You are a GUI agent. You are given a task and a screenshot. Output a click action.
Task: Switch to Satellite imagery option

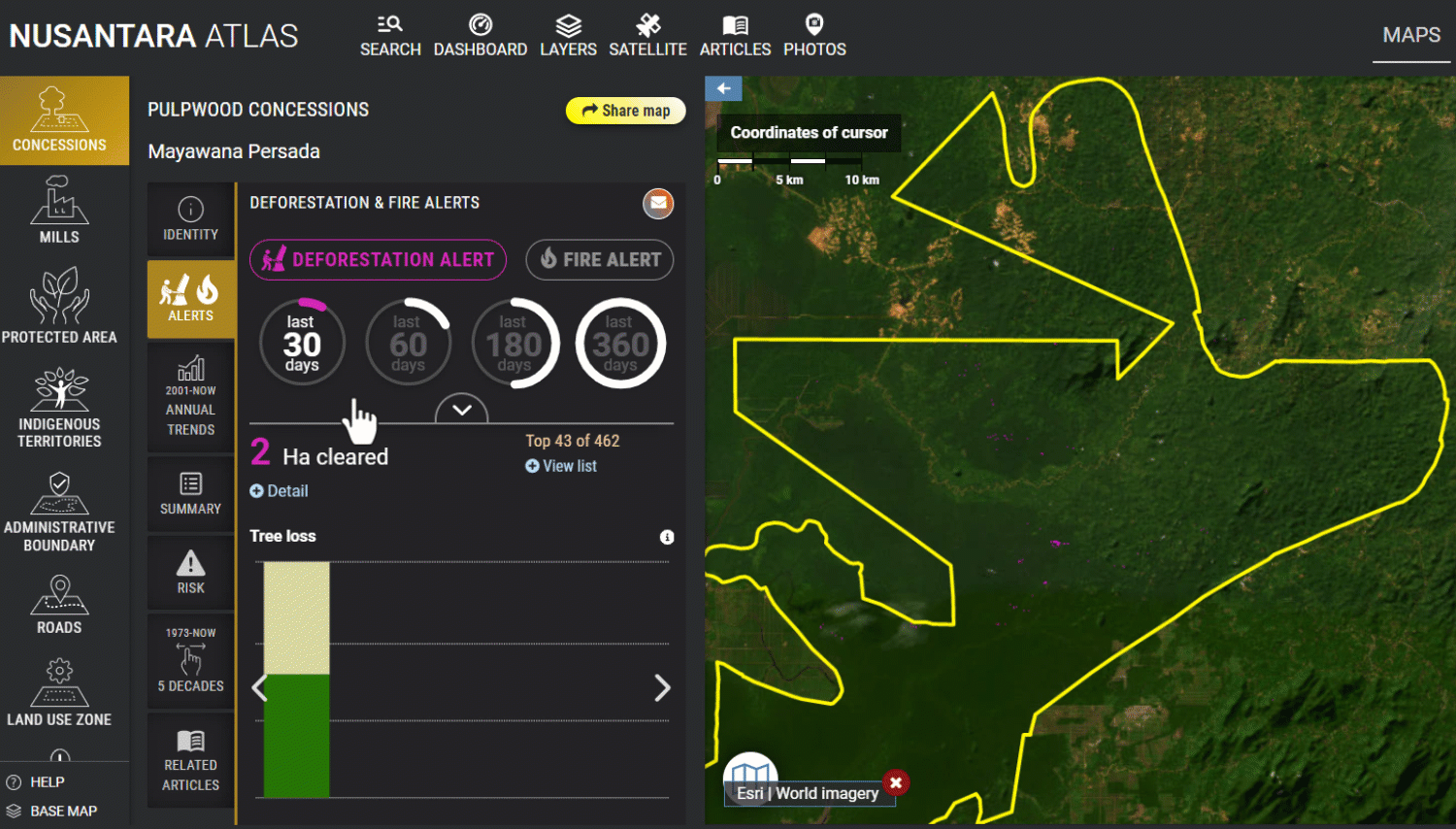(647, 36)
